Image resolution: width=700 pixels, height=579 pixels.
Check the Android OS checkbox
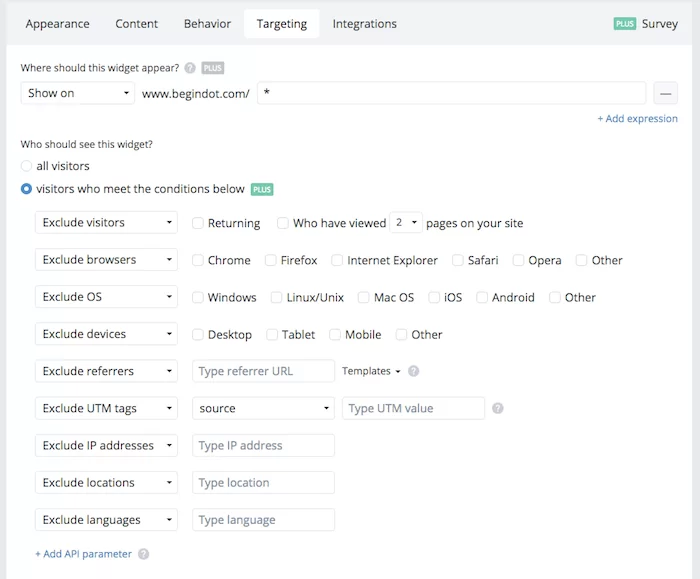pyautogui.click(x=483, y=297)
